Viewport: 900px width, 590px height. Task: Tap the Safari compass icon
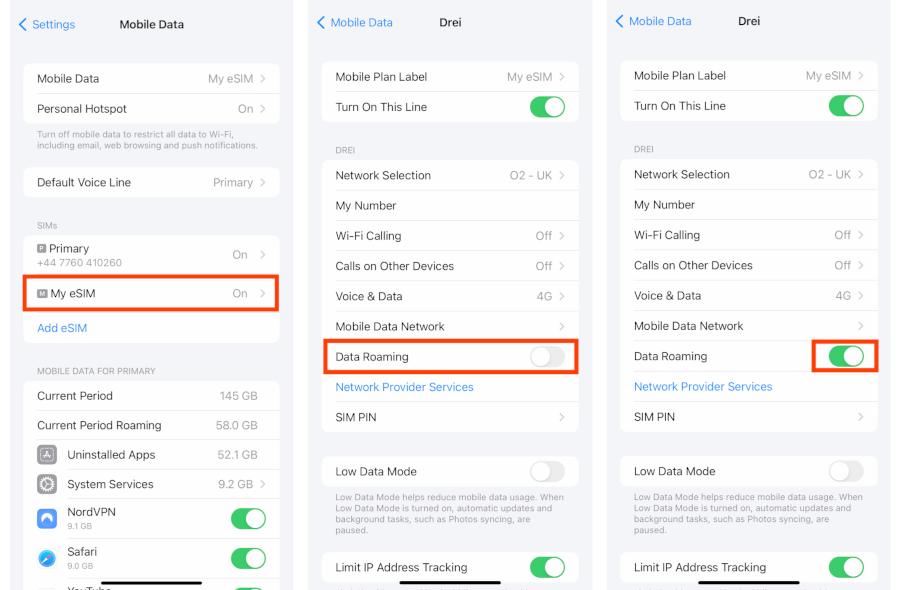47,557
